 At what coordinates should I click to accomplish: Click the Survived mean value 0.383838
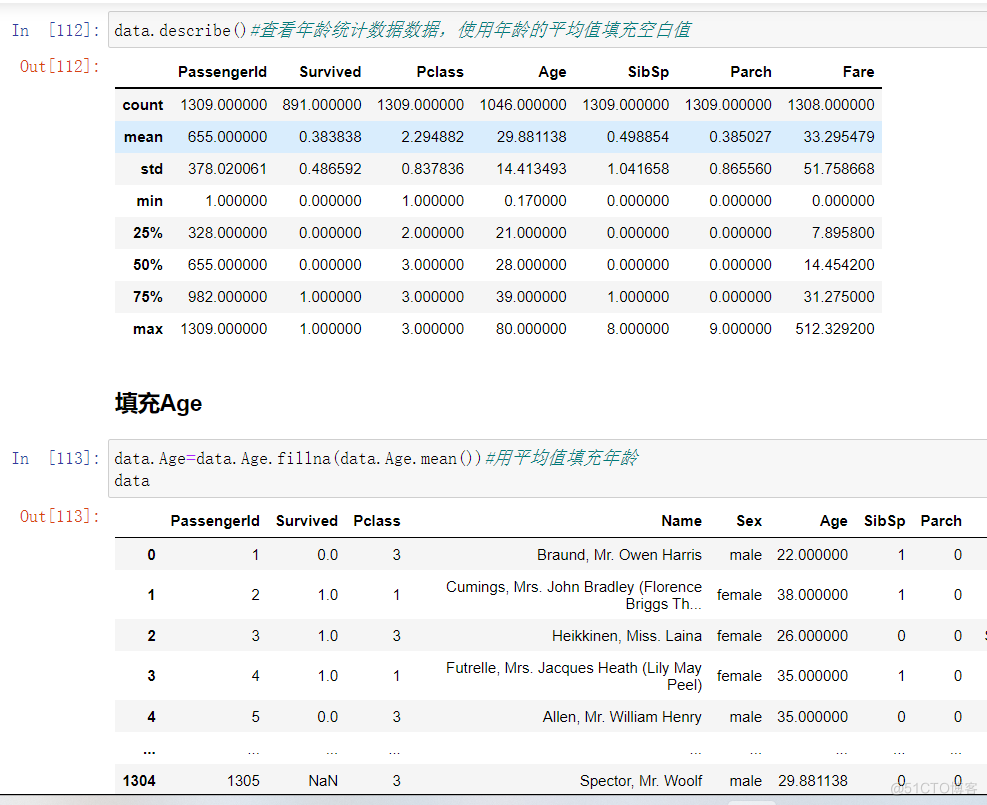[330, 137]
